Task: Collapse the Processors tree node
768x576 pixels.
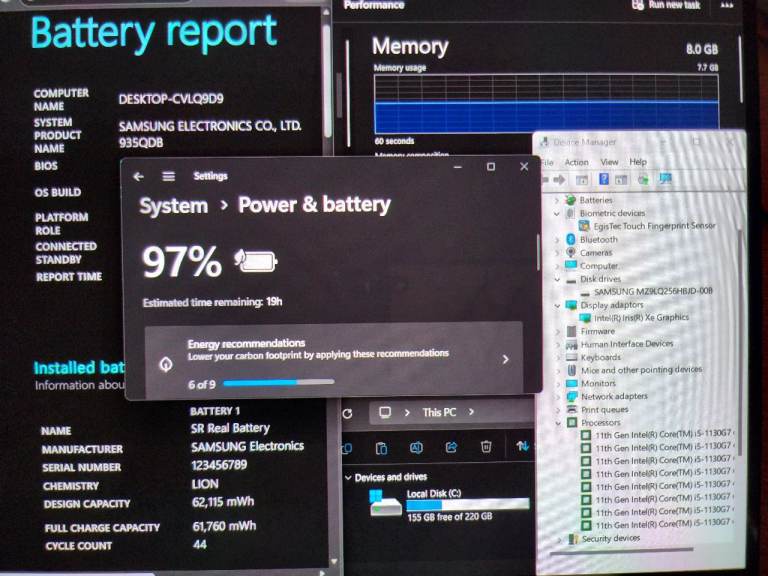Action: [x=558, y=423]
